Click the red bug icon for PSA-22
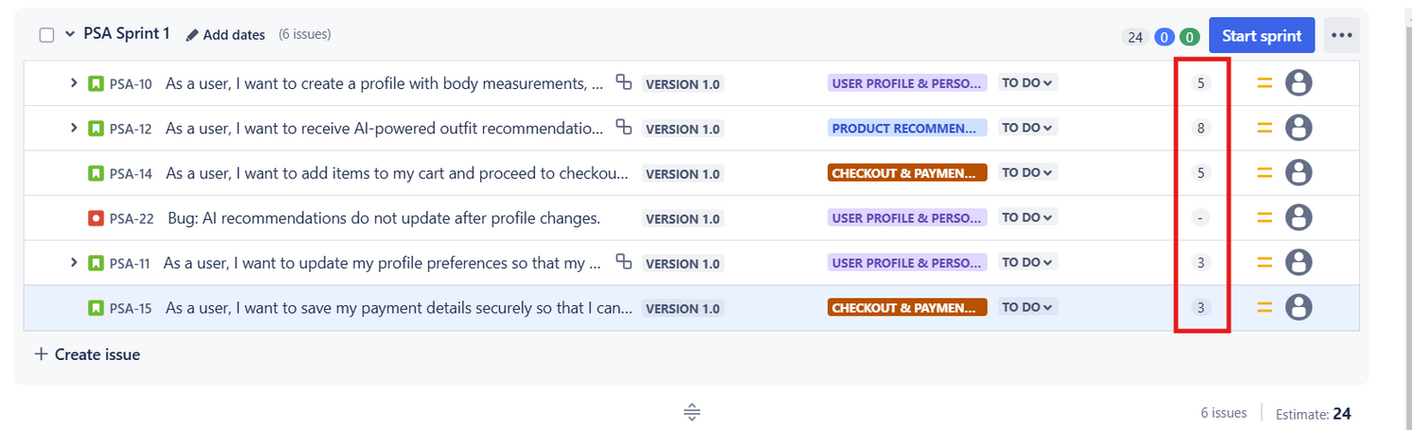Screen dimensions: 1412x430 tap(96, 219)
